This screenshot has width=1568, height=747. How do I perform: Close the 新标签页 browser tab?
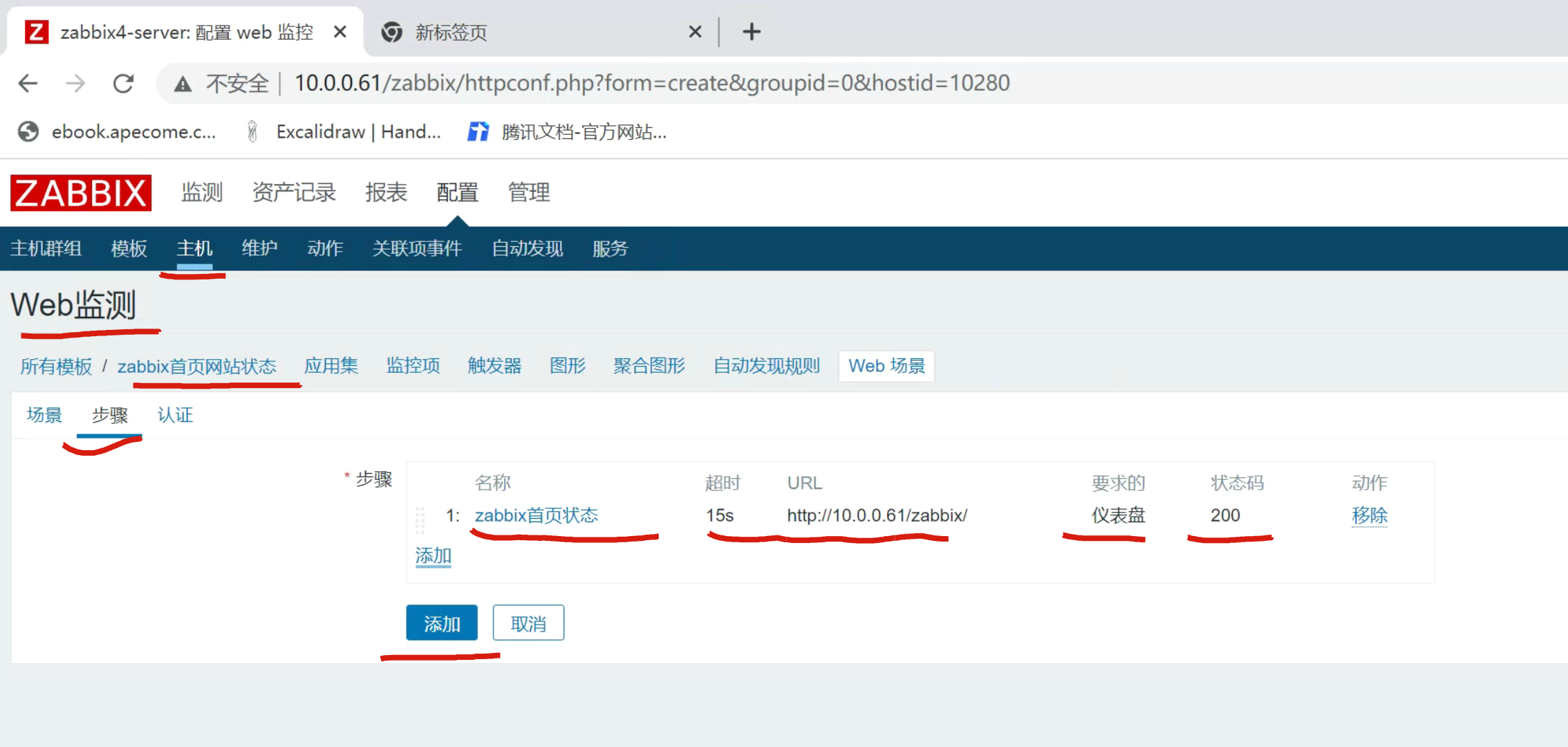point(695,32)
